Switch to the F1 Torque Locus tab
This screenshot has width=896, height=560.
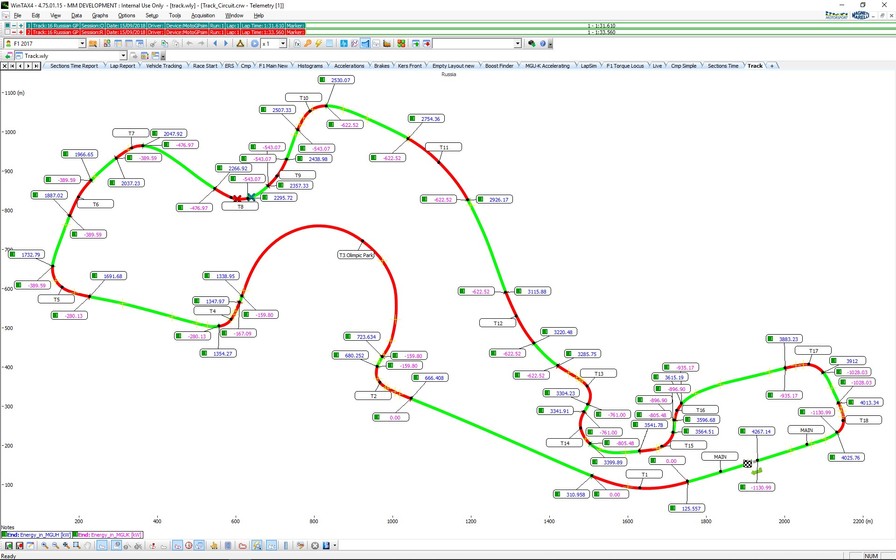625,66
